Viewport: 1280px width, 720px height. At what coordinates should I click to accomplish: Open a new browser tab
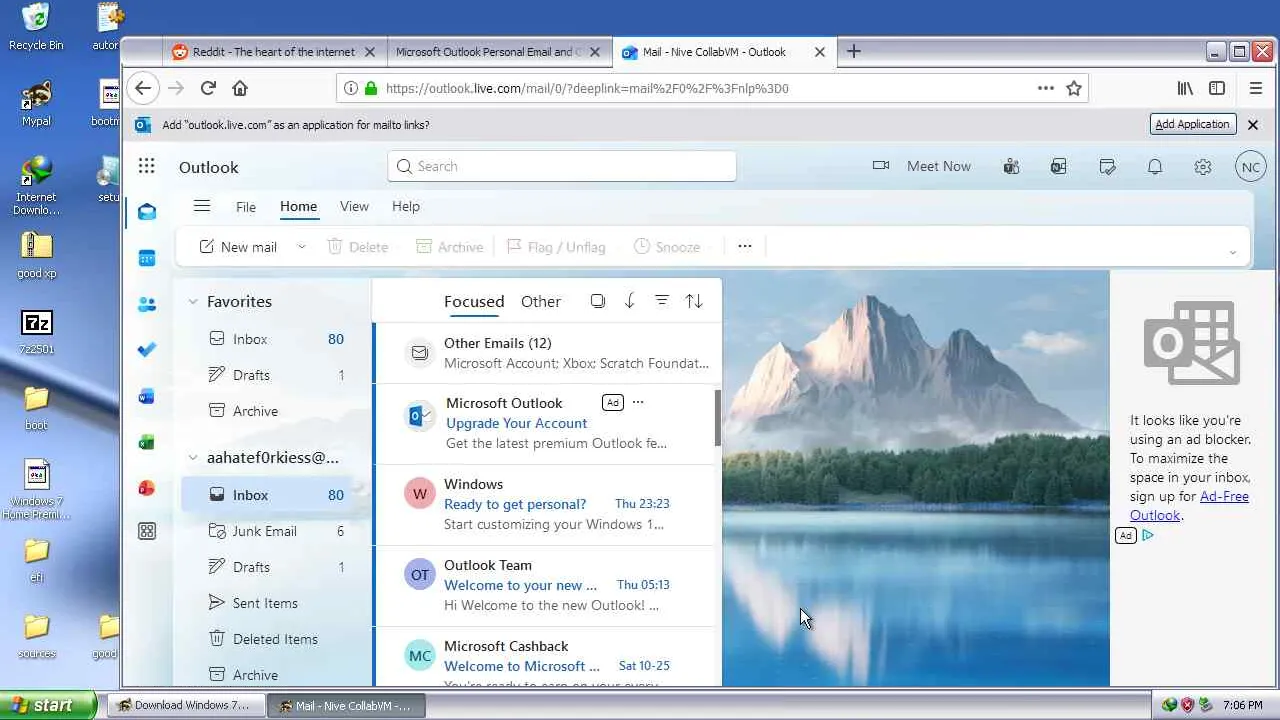click(853, 52)
